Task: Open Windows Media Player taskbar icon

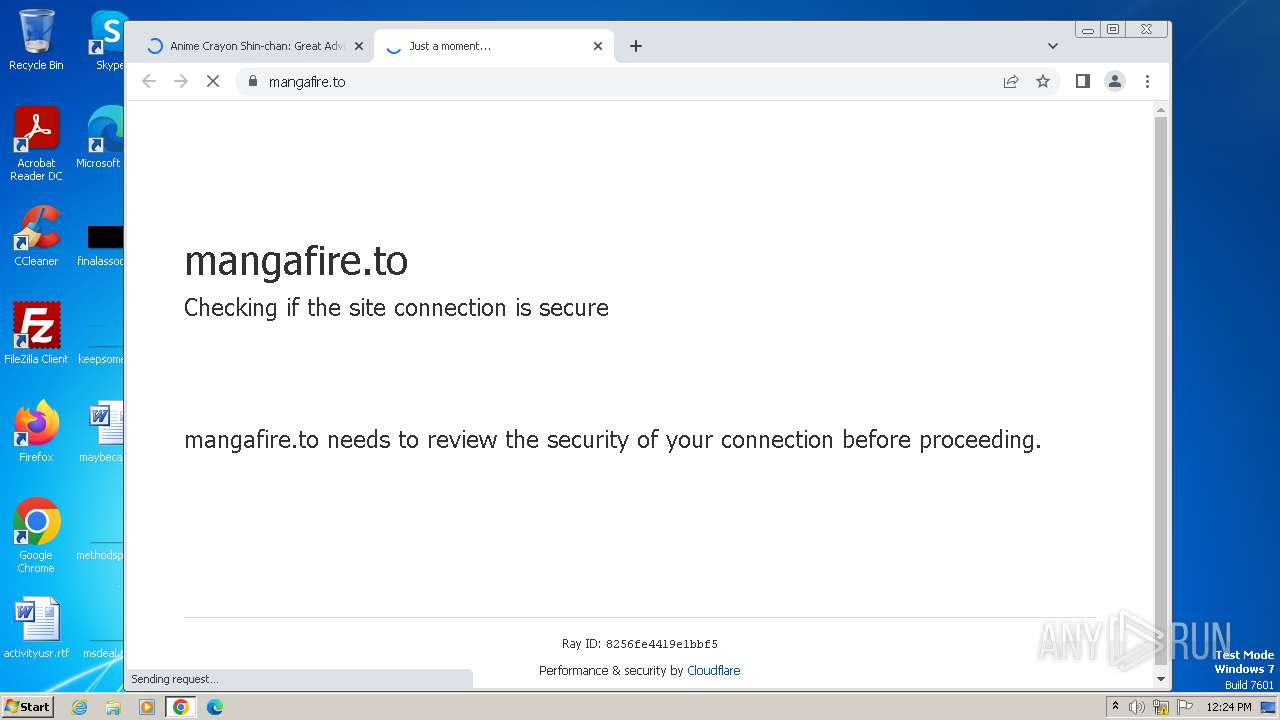Action: click(147, 707)
